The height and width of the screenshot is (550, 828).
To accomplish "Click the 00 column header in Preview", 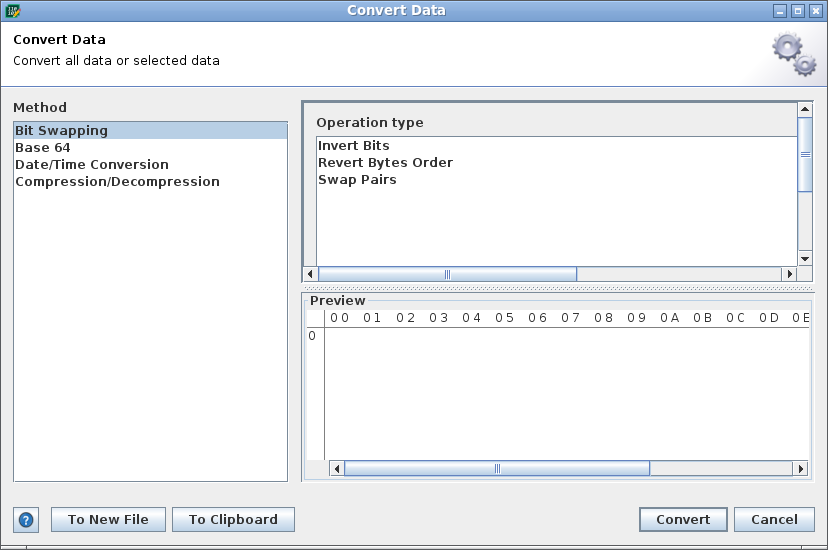I will (340, 318).
